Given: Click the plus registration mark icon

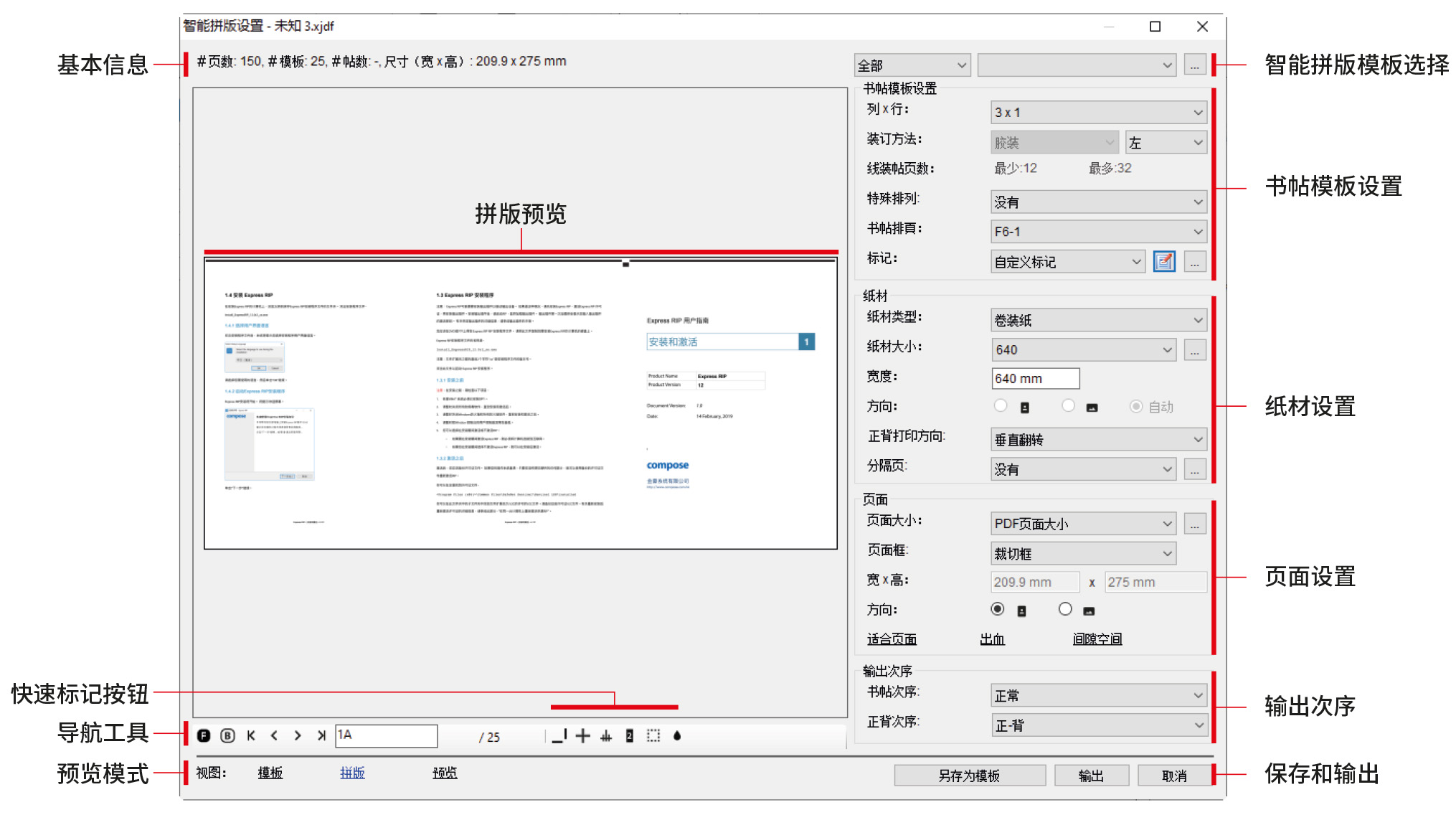Looking at the screenshot, I should (x=583, y=735).
